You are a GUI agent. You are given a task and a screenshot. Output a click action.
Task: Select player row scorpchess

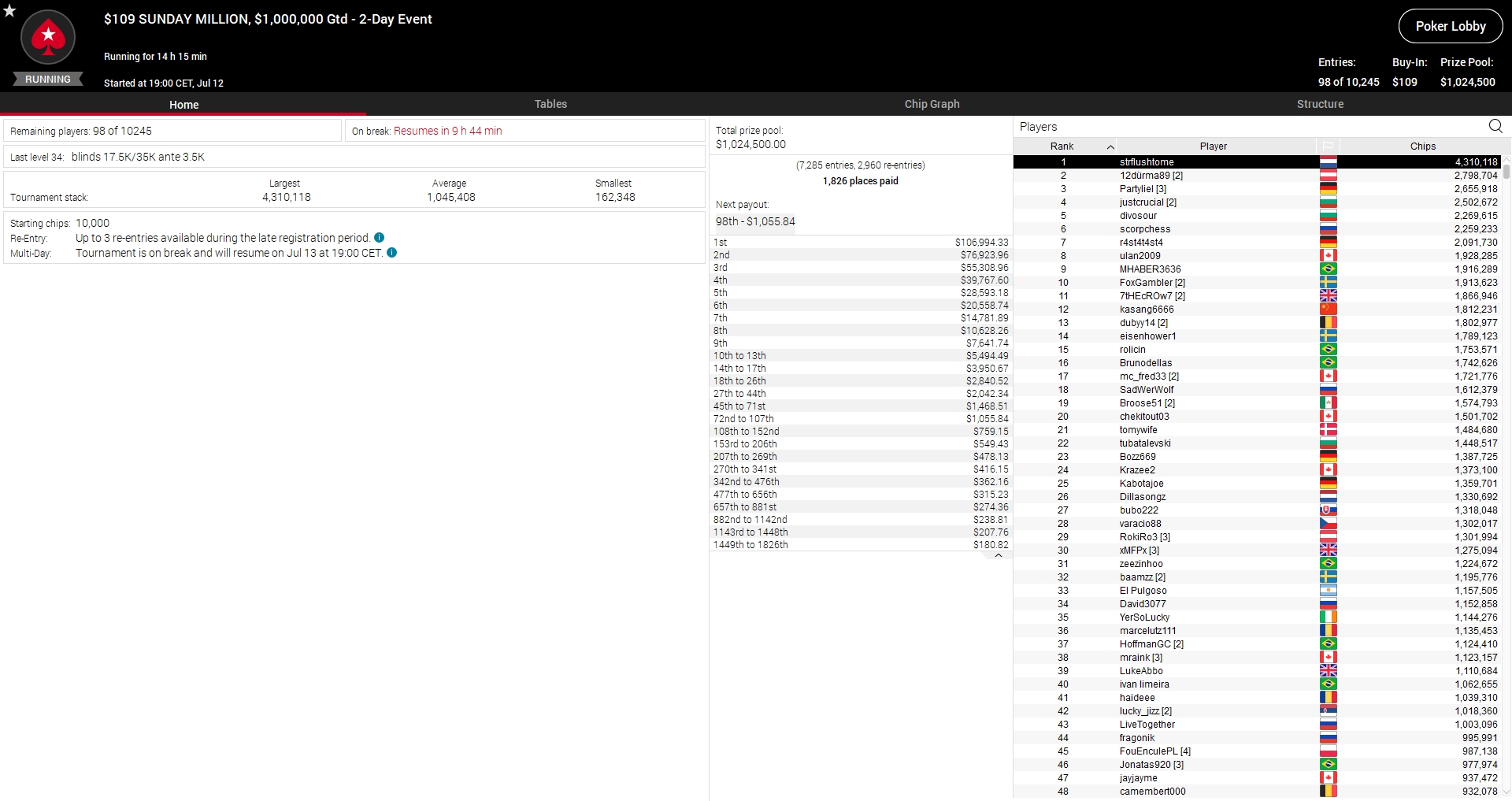(x=1258, y=228)
